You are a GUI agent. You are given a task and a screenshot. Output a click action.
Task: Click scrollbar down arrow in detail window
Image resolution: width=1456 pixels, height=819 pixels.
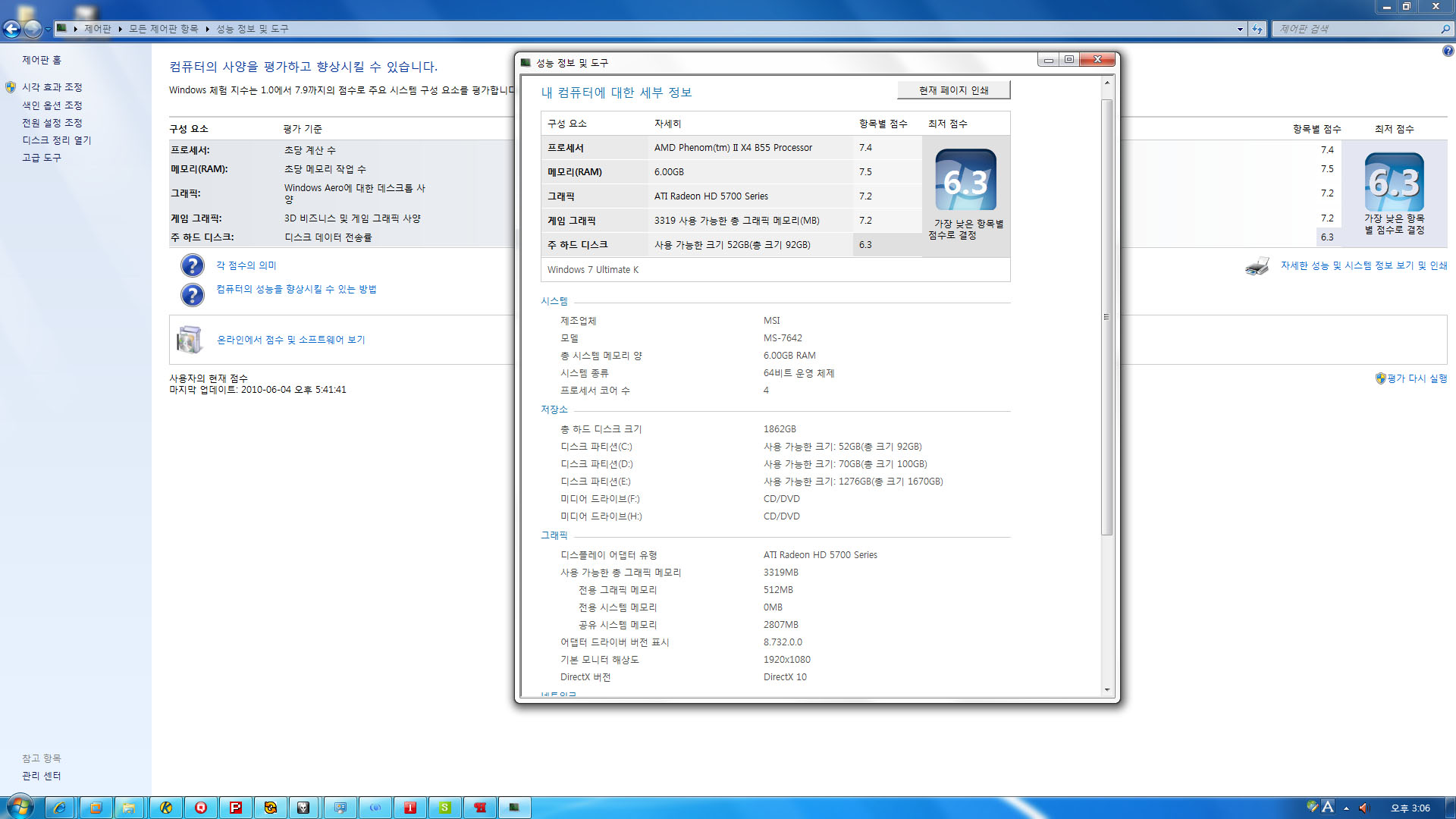pyautogui.click(x=1107, y=690)
